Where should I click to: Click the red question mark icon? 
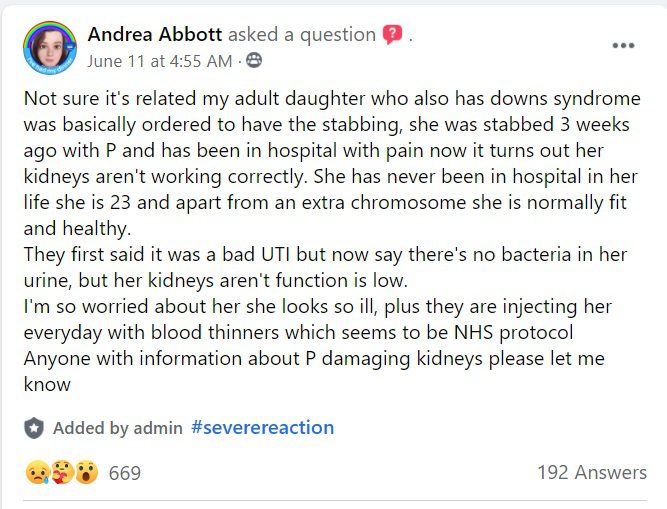point(392,34)
